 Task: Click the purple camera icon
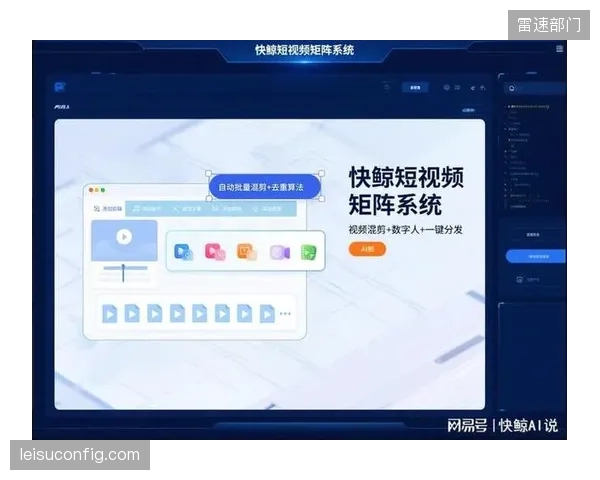(280, 252)
